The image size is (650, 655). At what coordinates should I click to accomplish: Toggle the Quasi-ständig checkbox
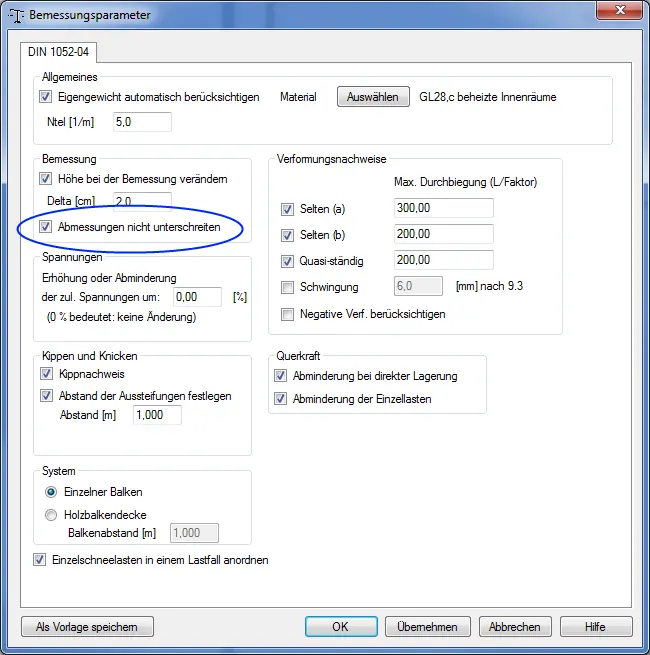pyautogui.click(x=287, y=261)
